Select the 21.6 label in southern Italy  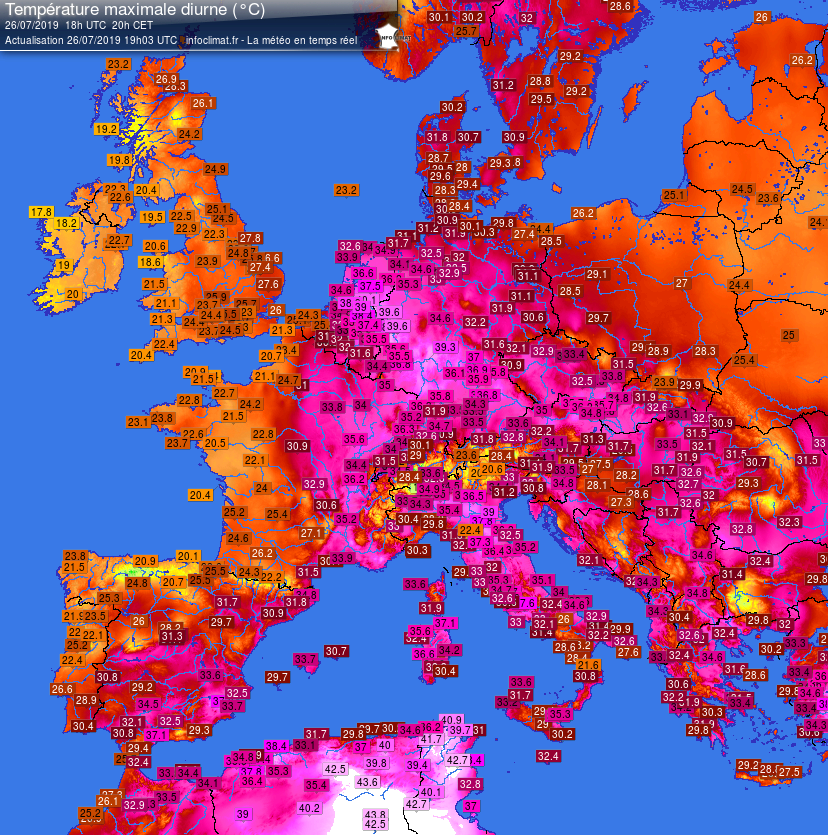[x=588, y=665]
